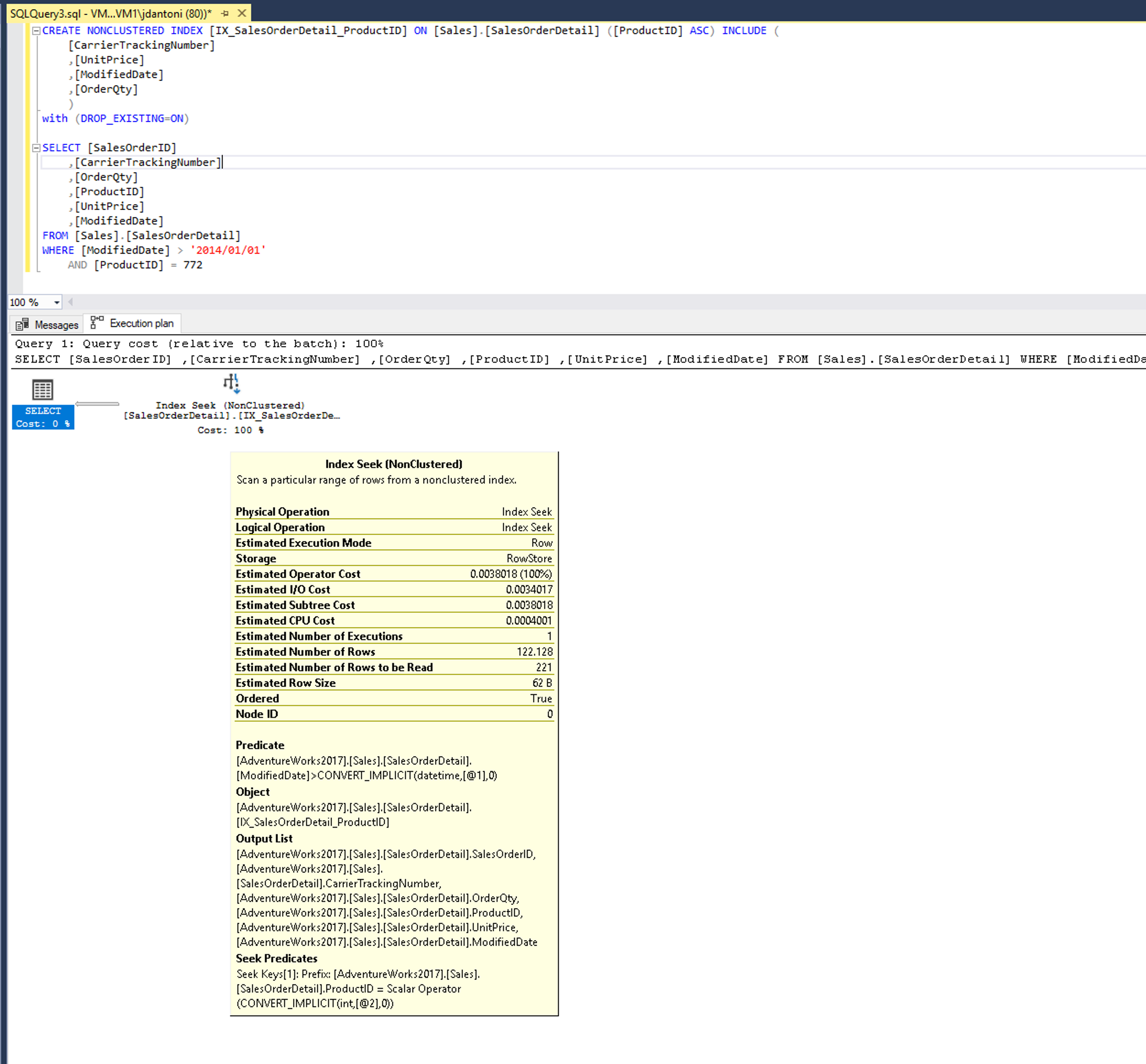Click the arrow connecting Index Seek to SELECT
The image size is (1146, 1064).
point(97,404)
